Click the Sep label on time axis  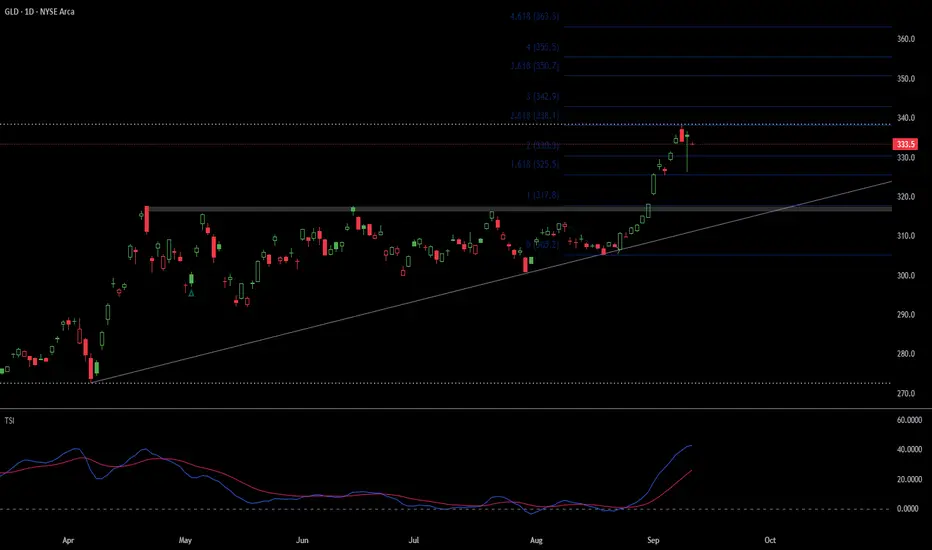653,540
